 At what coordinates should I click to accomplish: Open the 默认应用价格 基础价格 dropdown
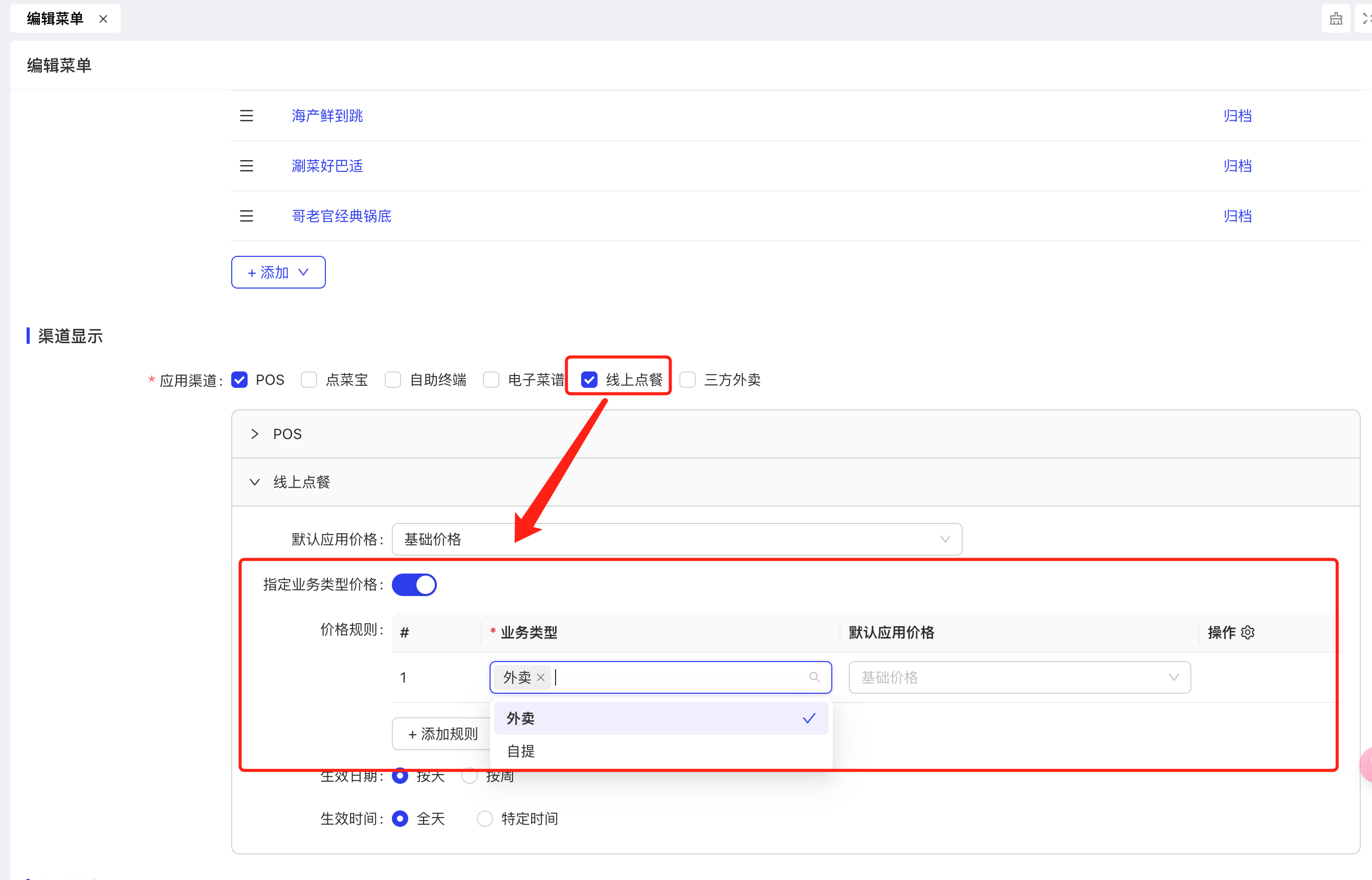click(677, 539)
